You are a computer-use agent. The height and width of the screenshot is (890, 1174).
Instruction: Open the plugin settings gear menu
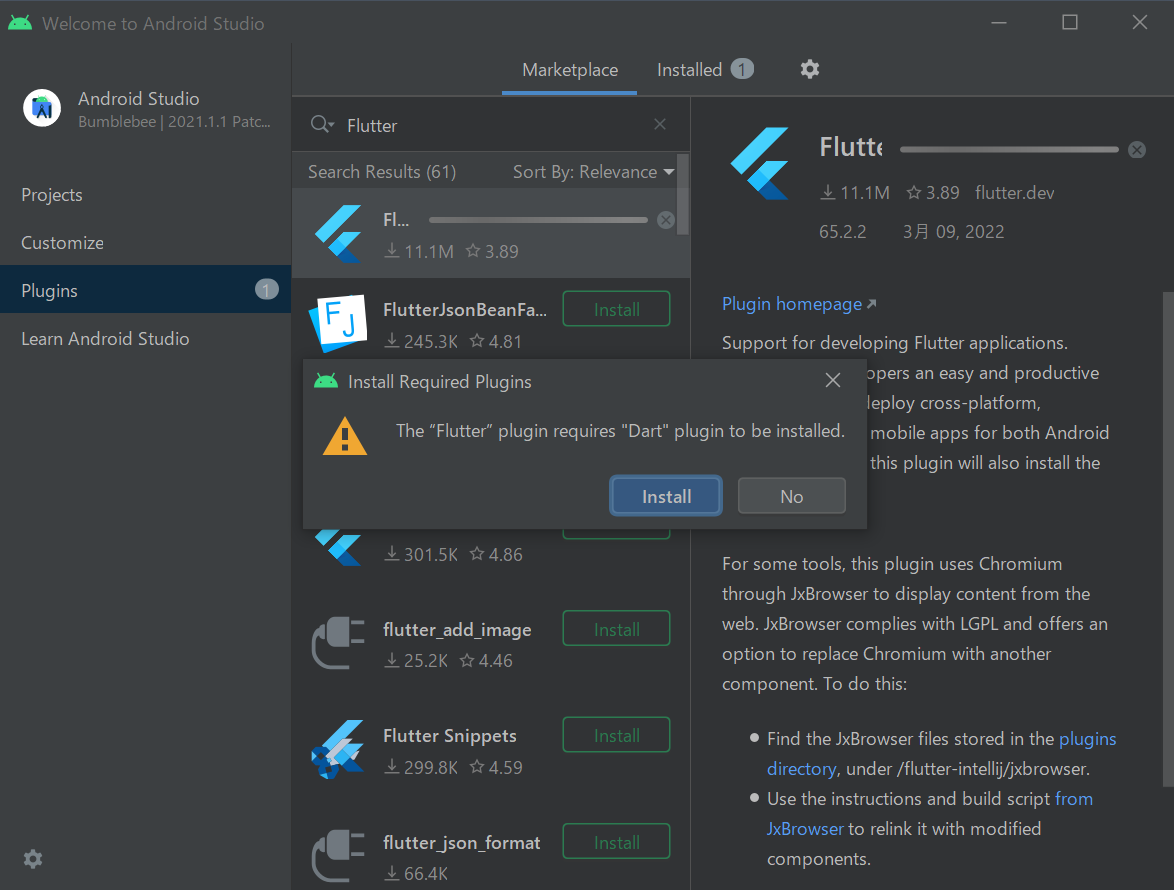(x=809, y=70)
